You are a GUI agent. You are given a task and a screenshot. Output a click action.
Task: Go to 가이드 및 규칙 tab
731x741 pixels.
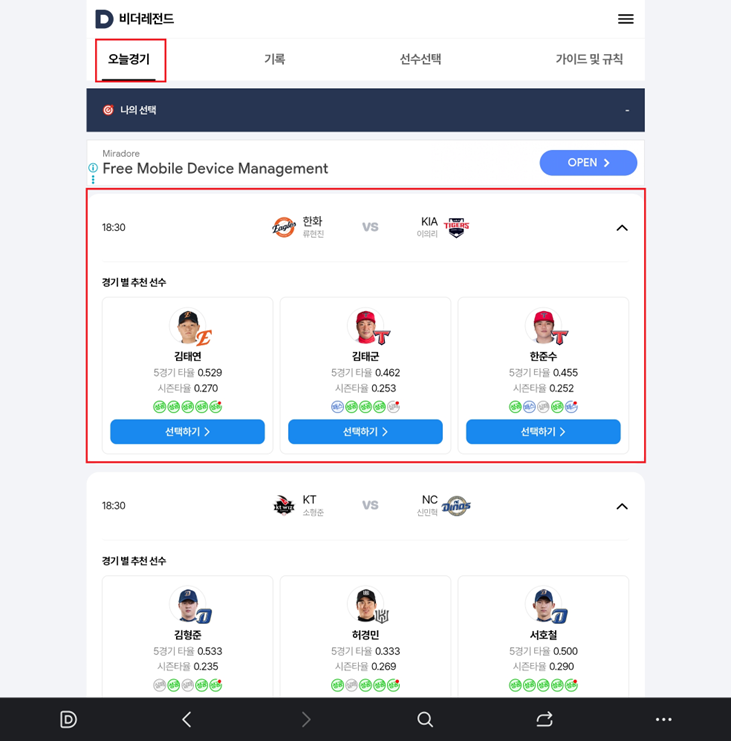point(589,59)
